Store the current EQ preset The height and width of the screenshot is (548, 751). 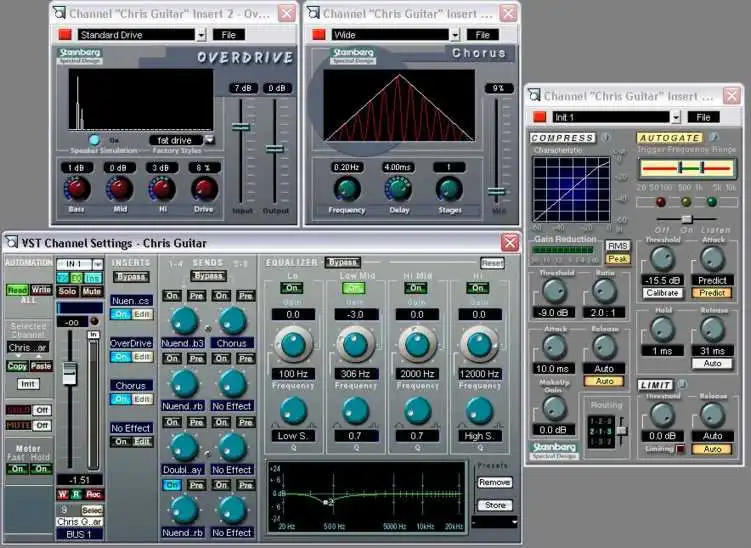(495, 505)
